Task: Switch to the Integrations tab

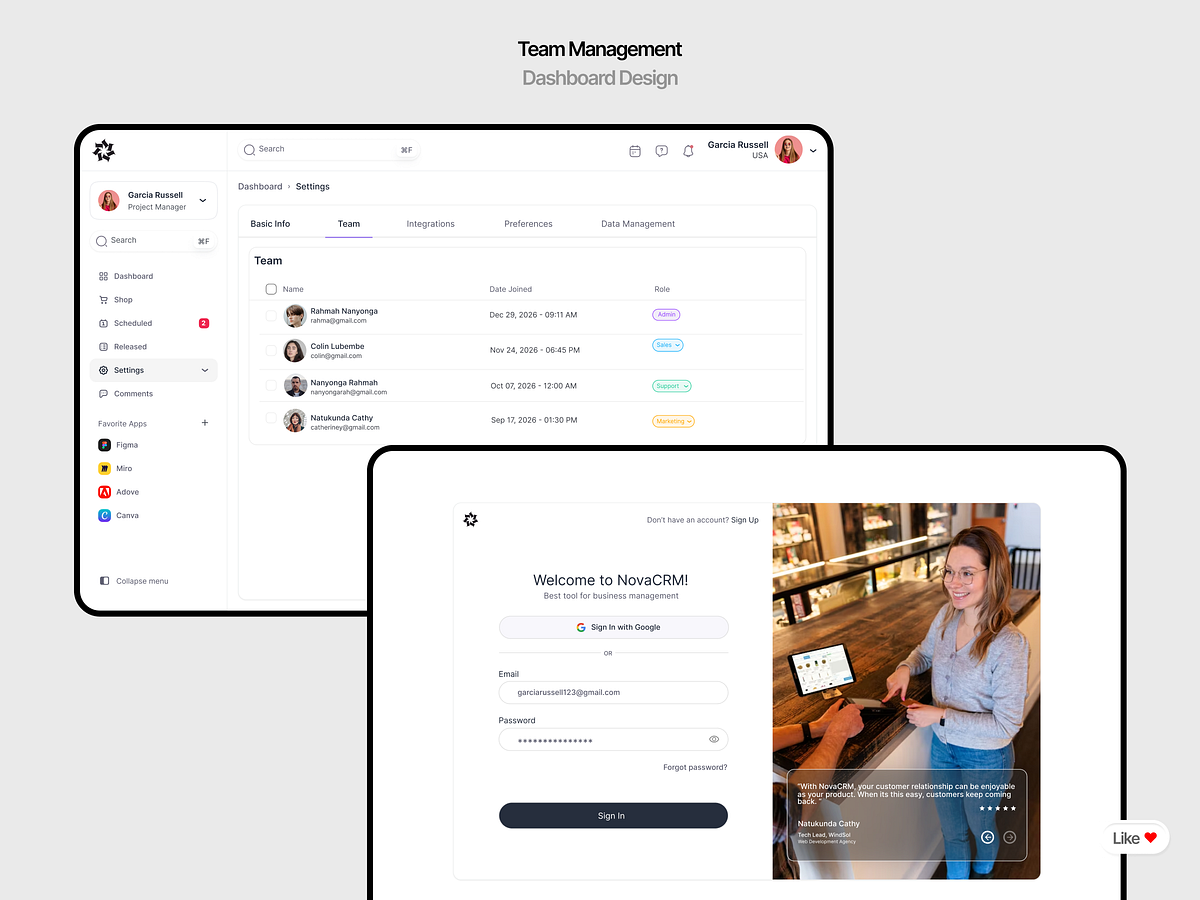Action: click(x=430, y=223)
